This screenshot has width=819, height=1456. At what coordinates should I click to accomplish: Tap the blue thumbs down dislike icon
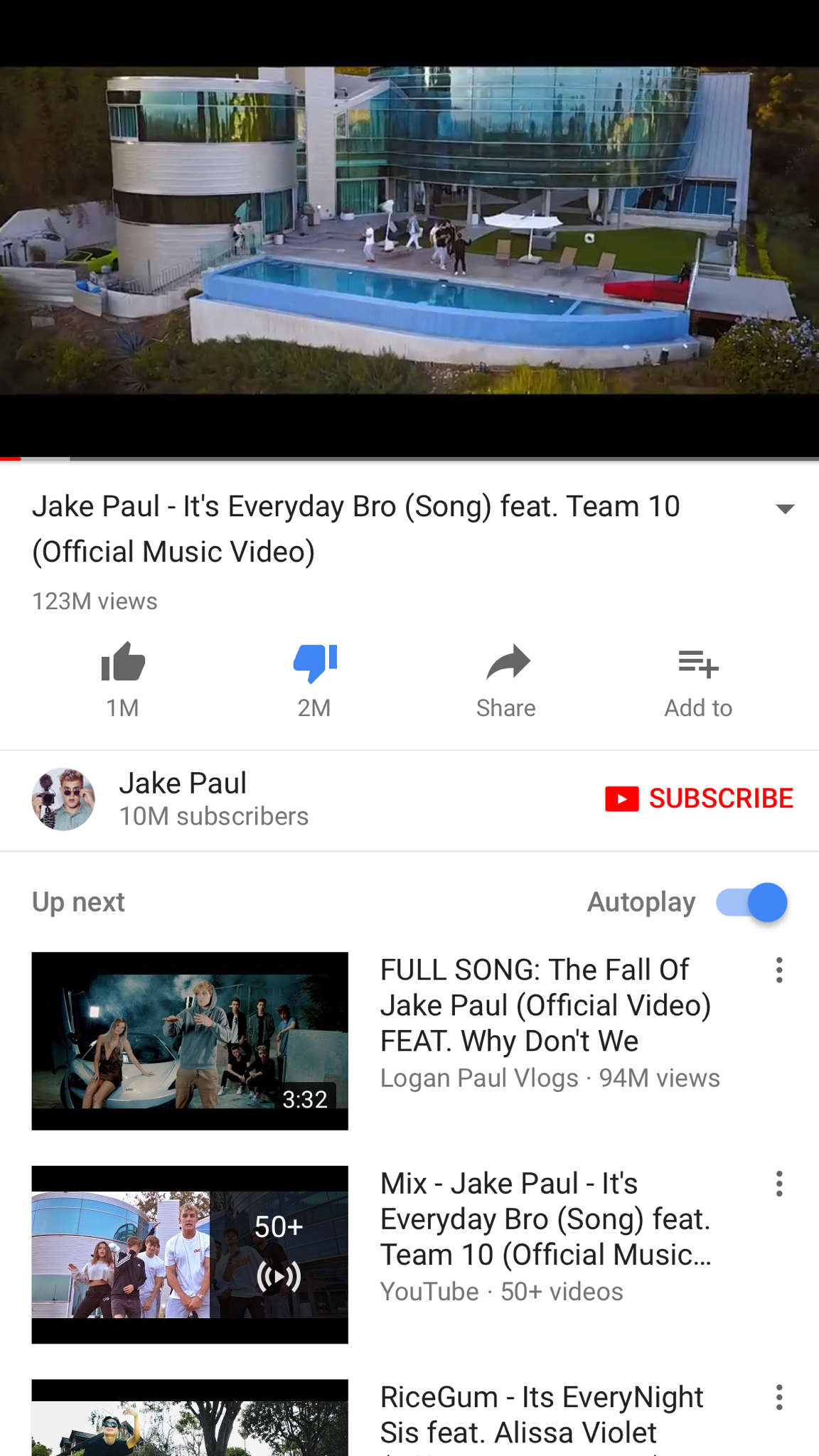tap(315, 663)
